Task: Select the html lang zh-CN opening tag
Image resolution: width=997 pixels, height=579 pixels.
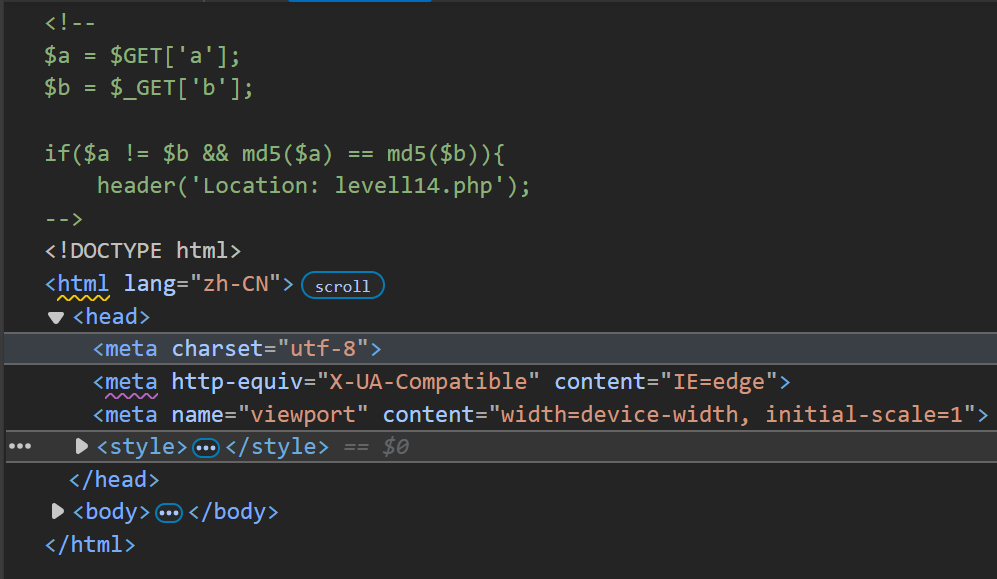Action: click(169, 283)
